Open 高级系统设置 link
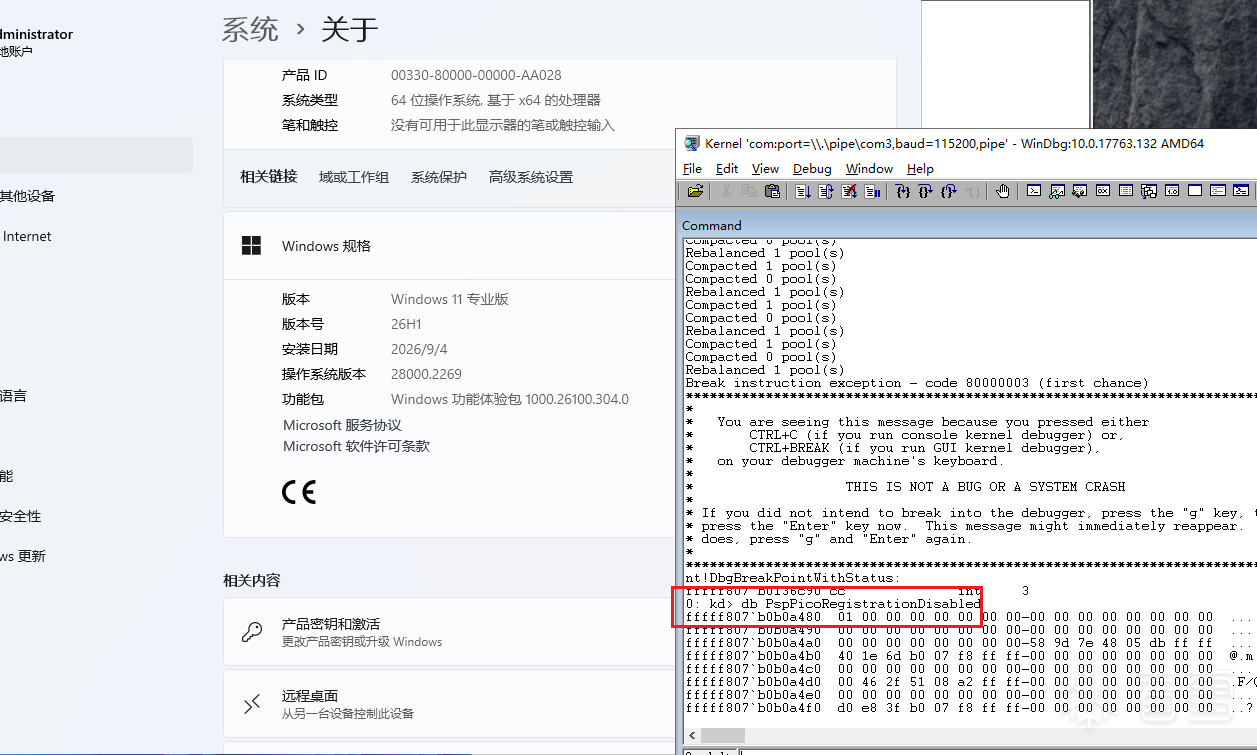The width and height of the screenshot is (1257, 755). [530, 177]
